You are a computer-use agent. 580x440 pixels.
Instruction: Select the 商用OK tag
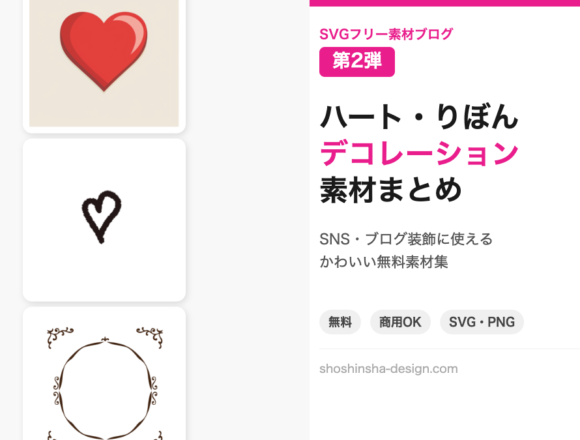coord(400,322)
